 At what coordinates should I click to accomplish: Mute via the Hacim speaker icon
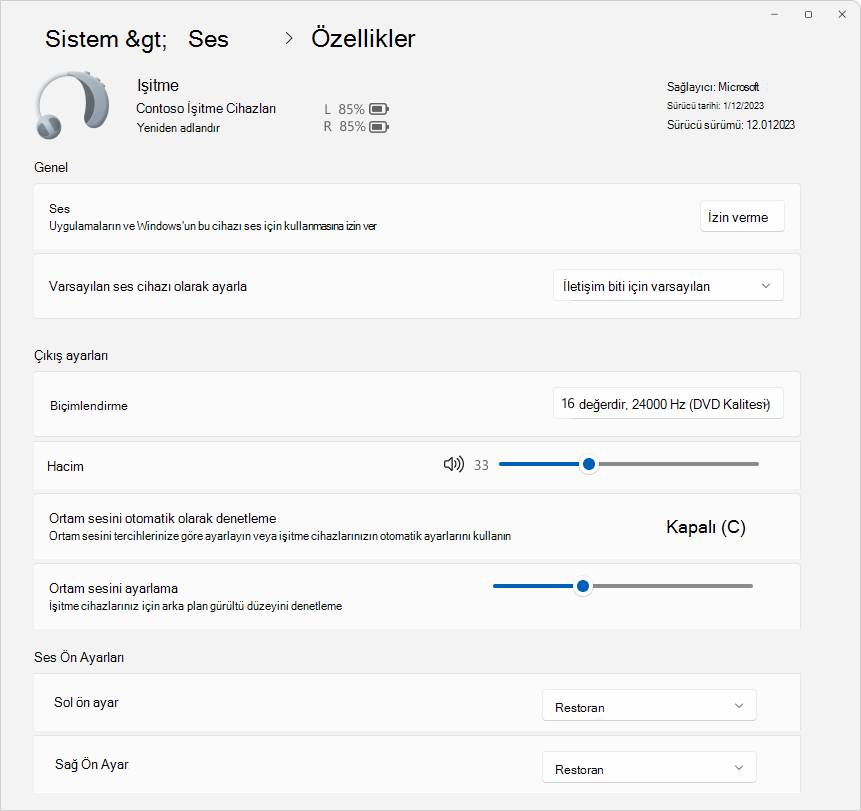pos(454,465)
